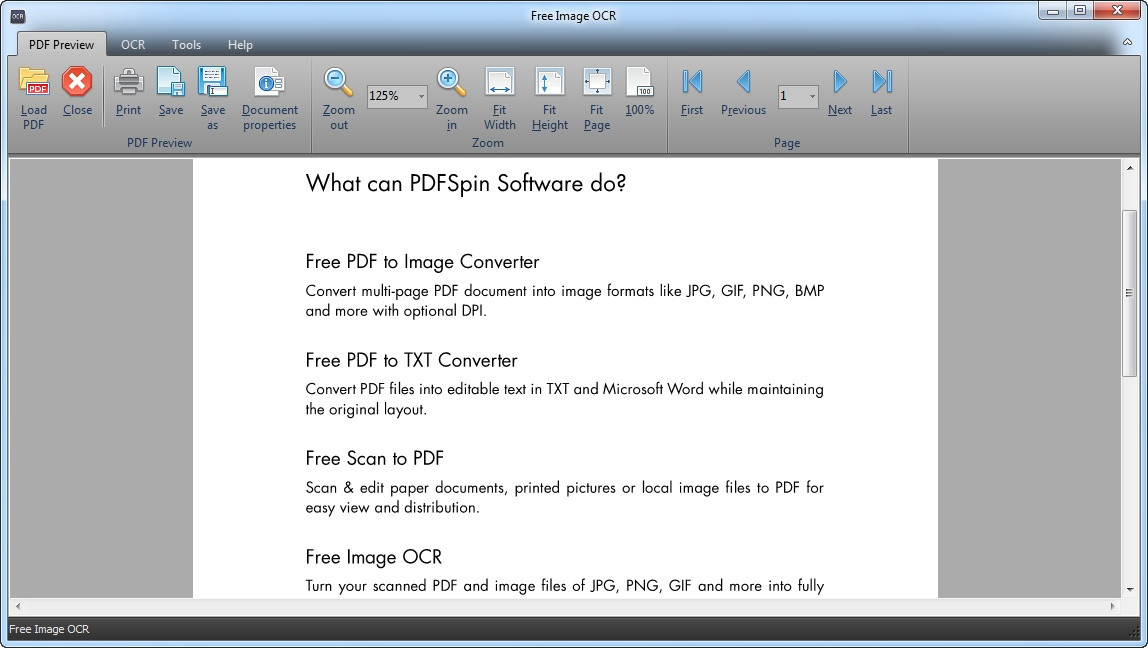Image resolution: width=1148 pixels, height=648 pixels.
Task: Collapse the ribbon with the chevron
Action: pos(1128,42)
